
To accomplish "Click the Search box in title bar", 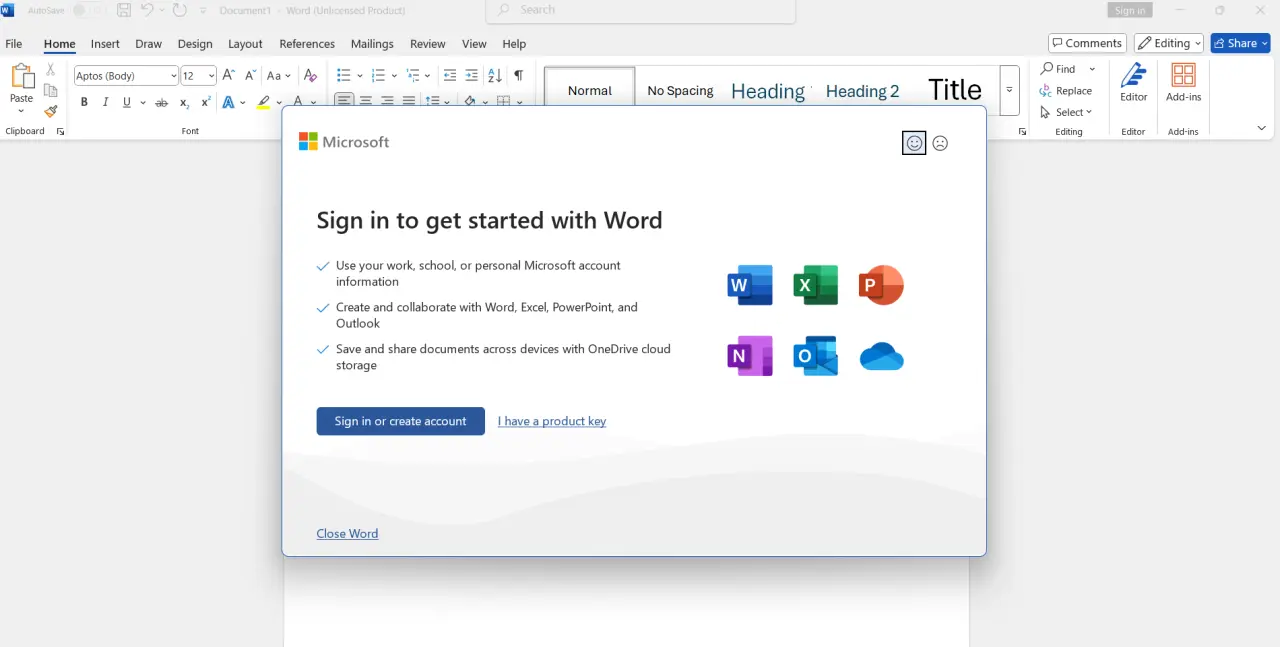I will pos(641,10).
